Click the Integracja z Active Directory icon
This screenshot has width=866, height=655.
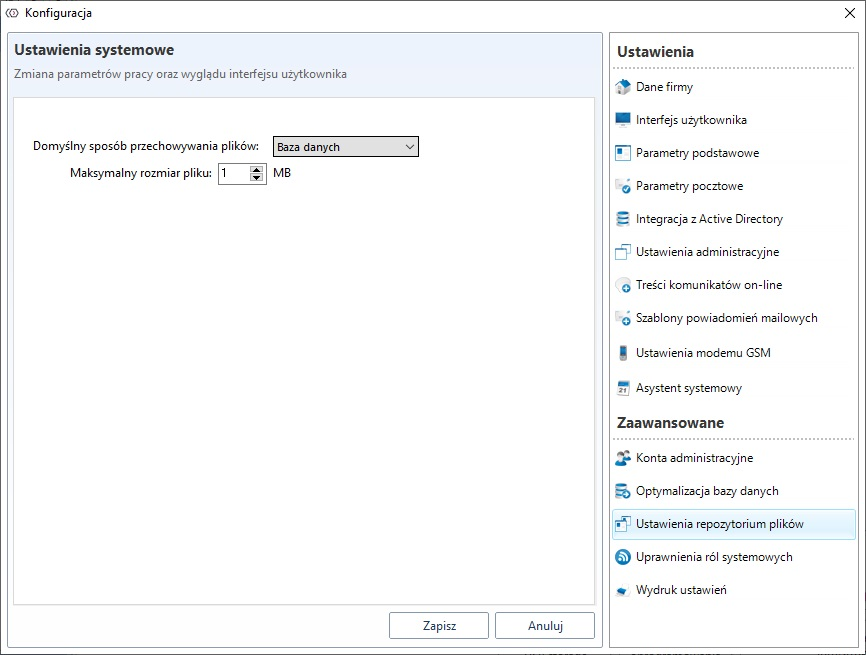point(623,219)
